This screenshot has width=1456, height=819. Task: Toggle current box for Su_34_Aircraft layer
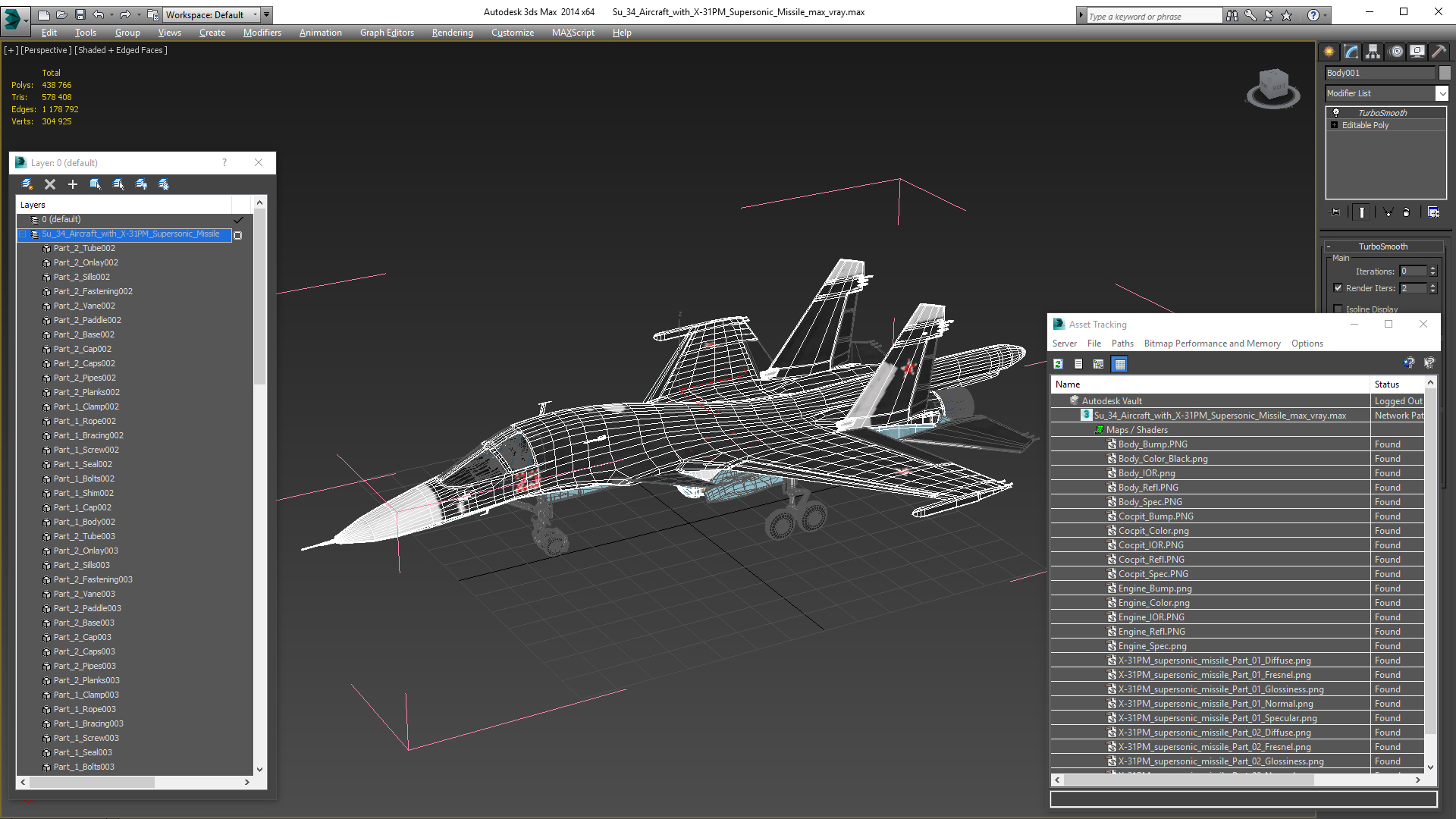click(x=238, y=235)
